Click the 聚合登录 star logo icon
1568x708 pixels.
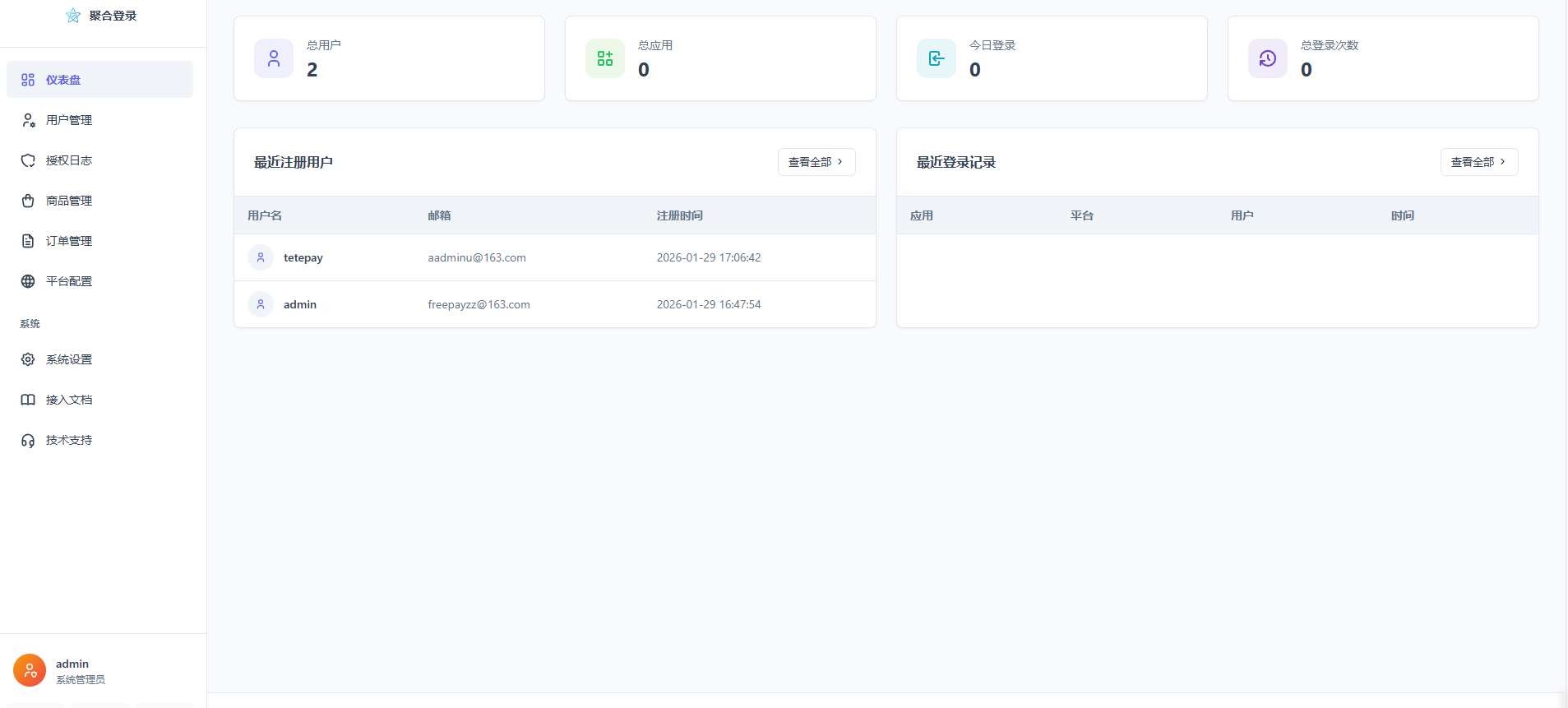(x=73, y=16)
